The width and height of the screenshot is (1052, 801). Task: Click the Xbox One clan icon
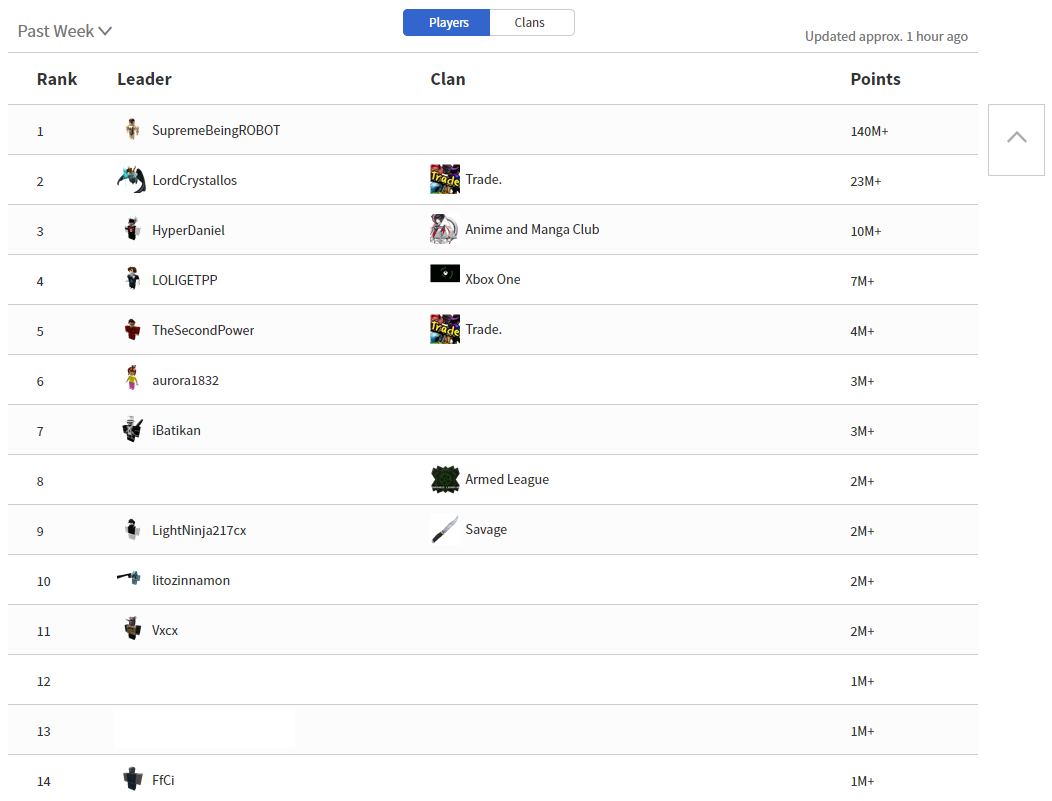pos(444,274)
